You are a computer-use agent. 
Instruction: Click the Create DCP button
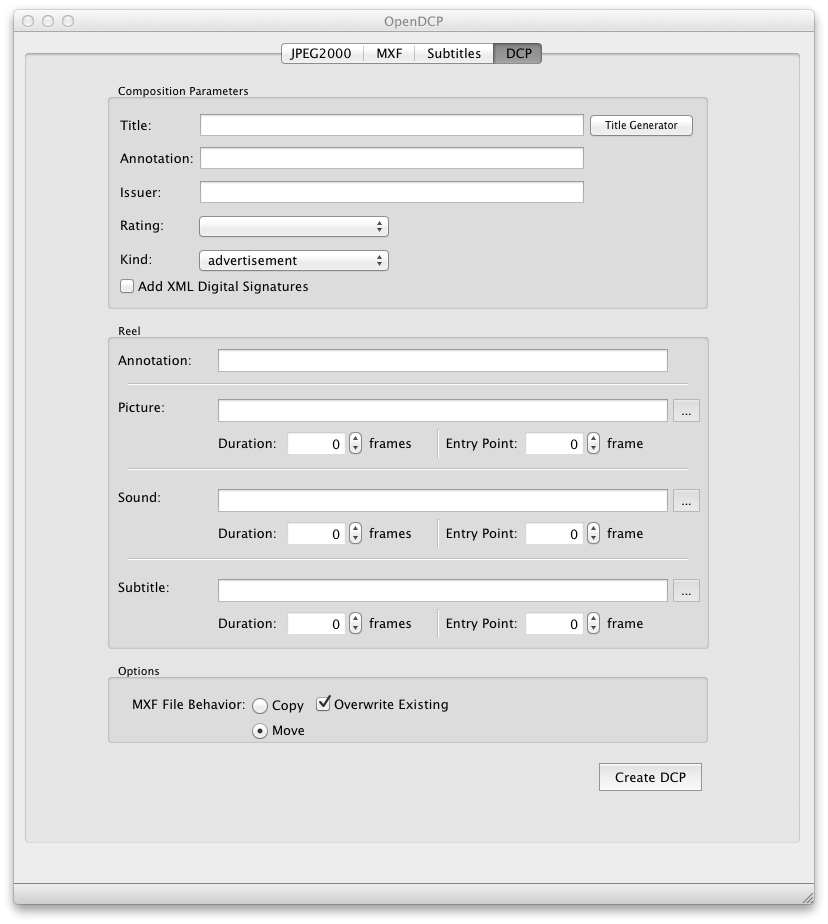[x=650, y=777]
